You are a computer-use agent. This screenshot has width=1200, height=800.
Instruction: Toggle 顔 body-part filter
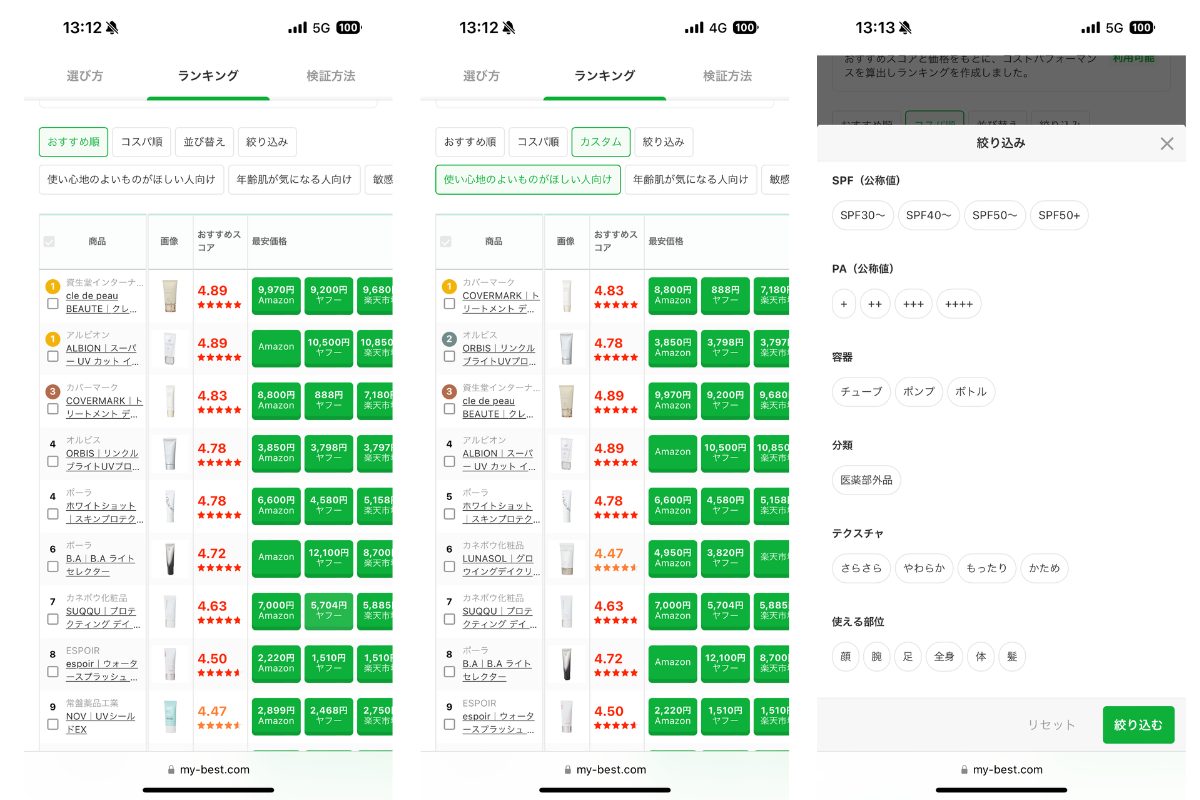[845, 657]
